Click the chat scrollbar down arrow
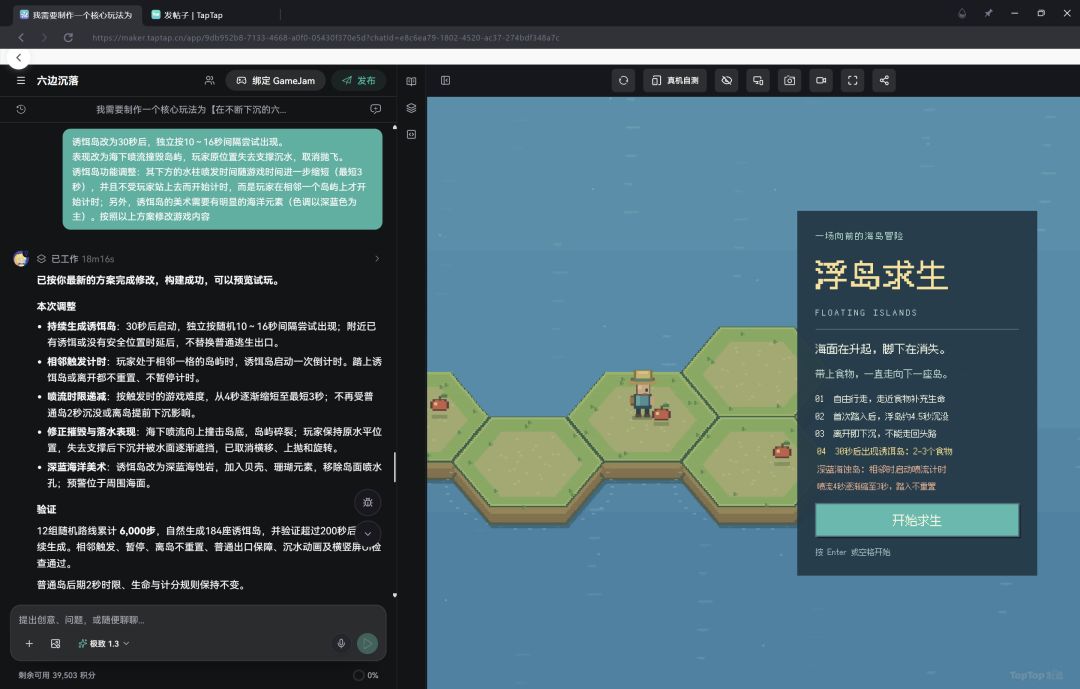Viewport: 1080px width, 689px height. pos(395,595)
